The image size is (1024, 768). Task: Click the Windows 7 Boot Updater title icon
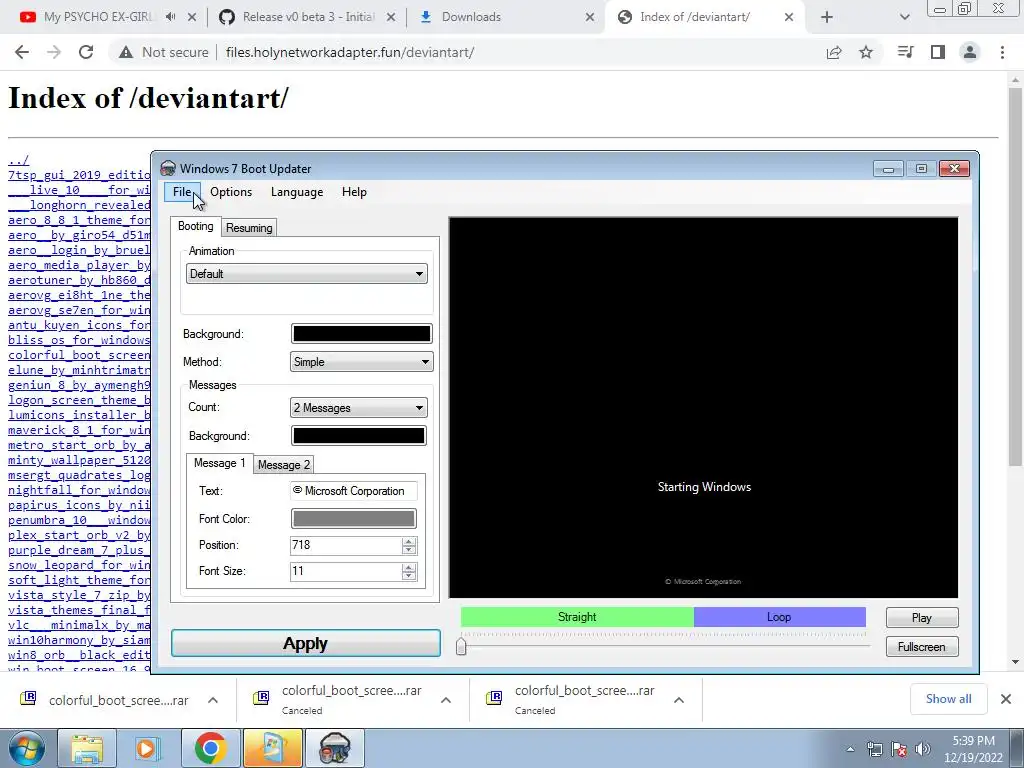coord(168,168)
